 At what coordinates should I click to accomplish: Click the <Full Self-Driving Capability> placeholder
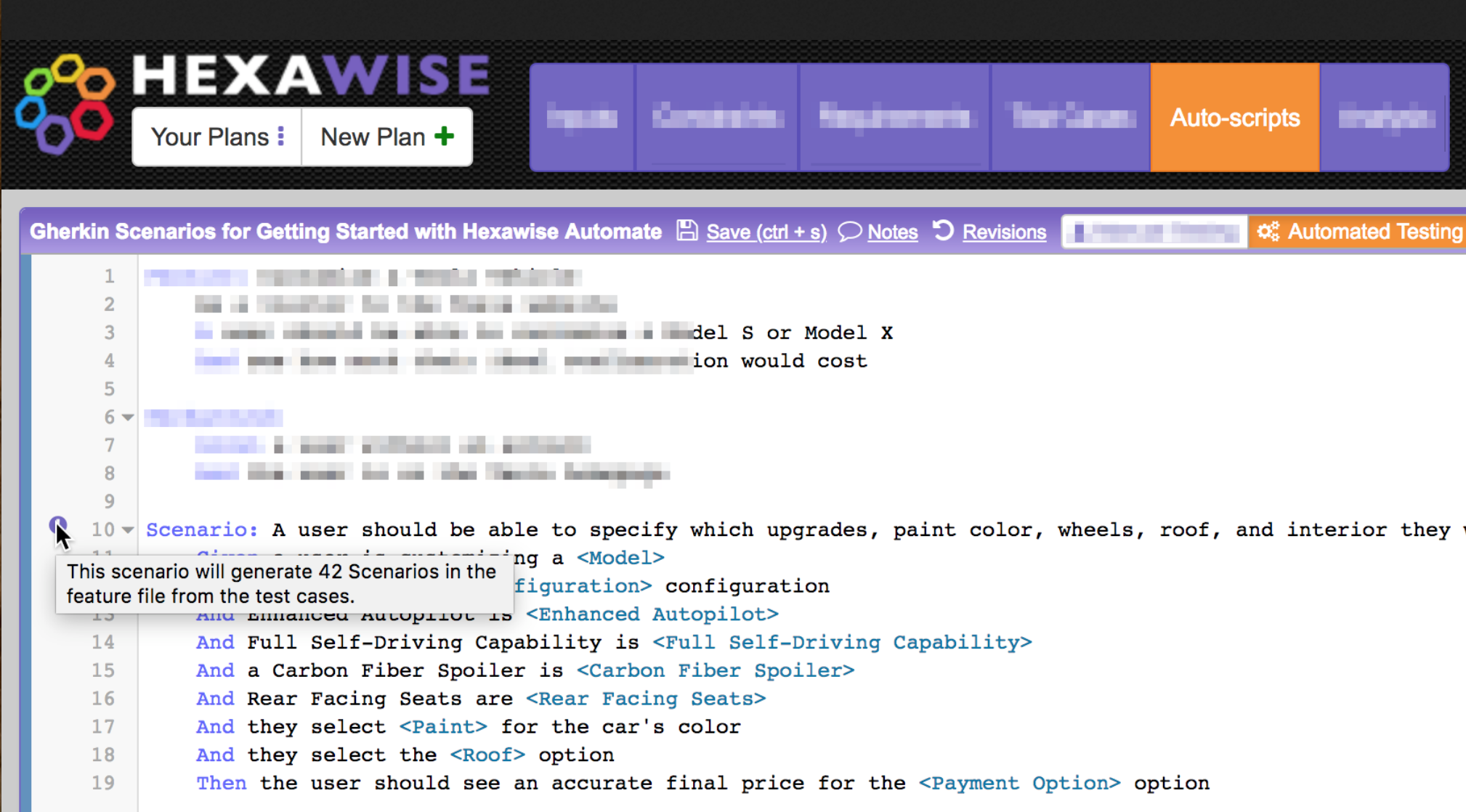842,642
